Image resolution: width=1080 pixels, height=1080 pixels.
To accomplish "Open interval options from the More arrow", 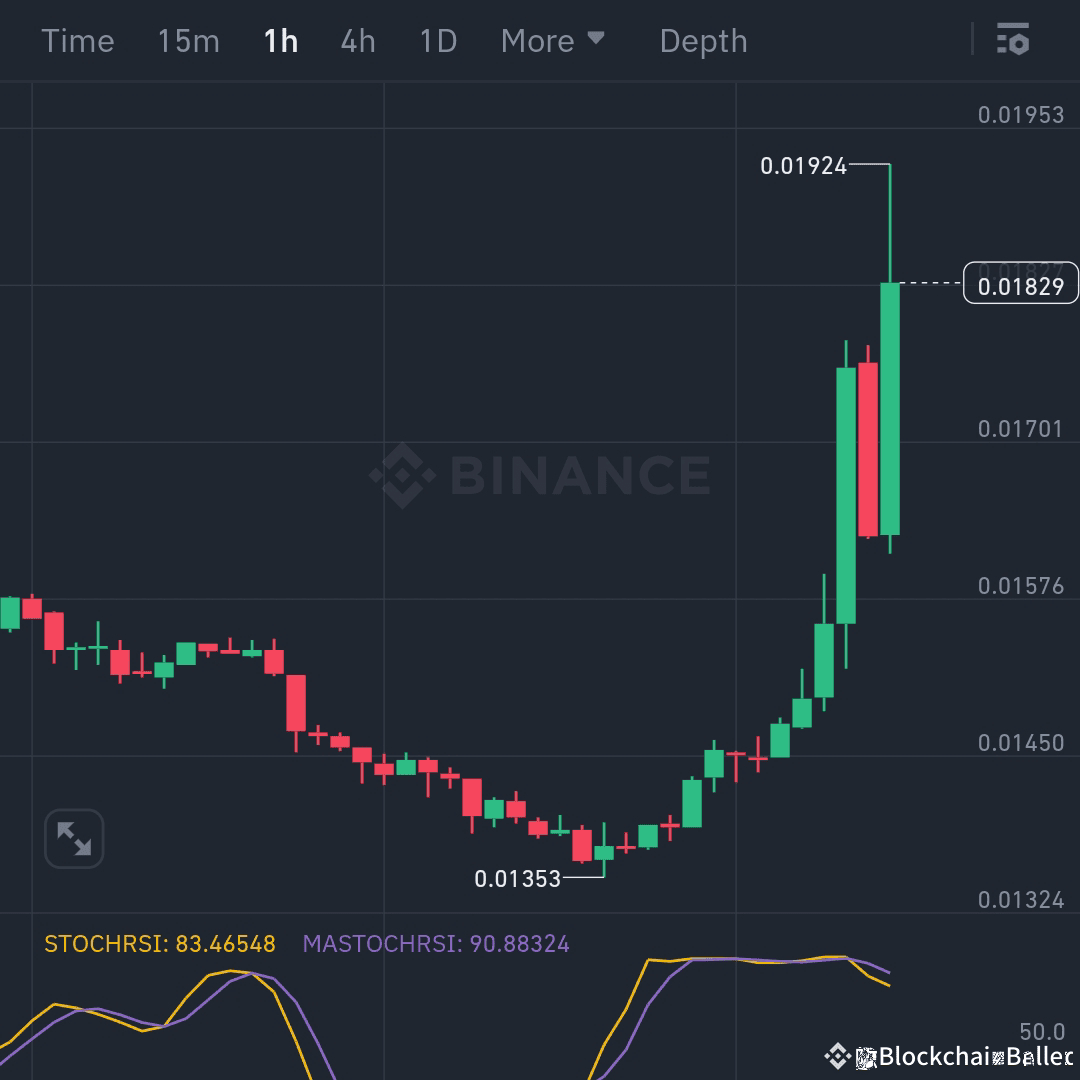I will pyautogui.click(x=598, y=40).
